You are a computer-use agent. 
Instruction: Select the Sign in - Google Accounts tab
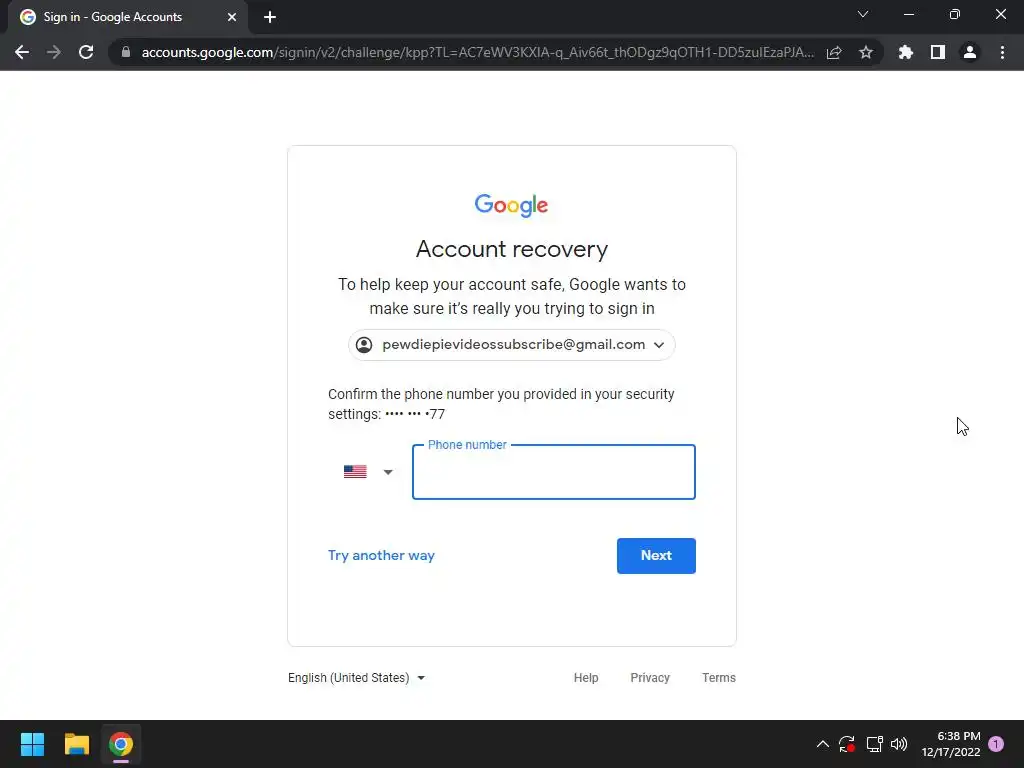pyautogui.click(x=127, y=17)
